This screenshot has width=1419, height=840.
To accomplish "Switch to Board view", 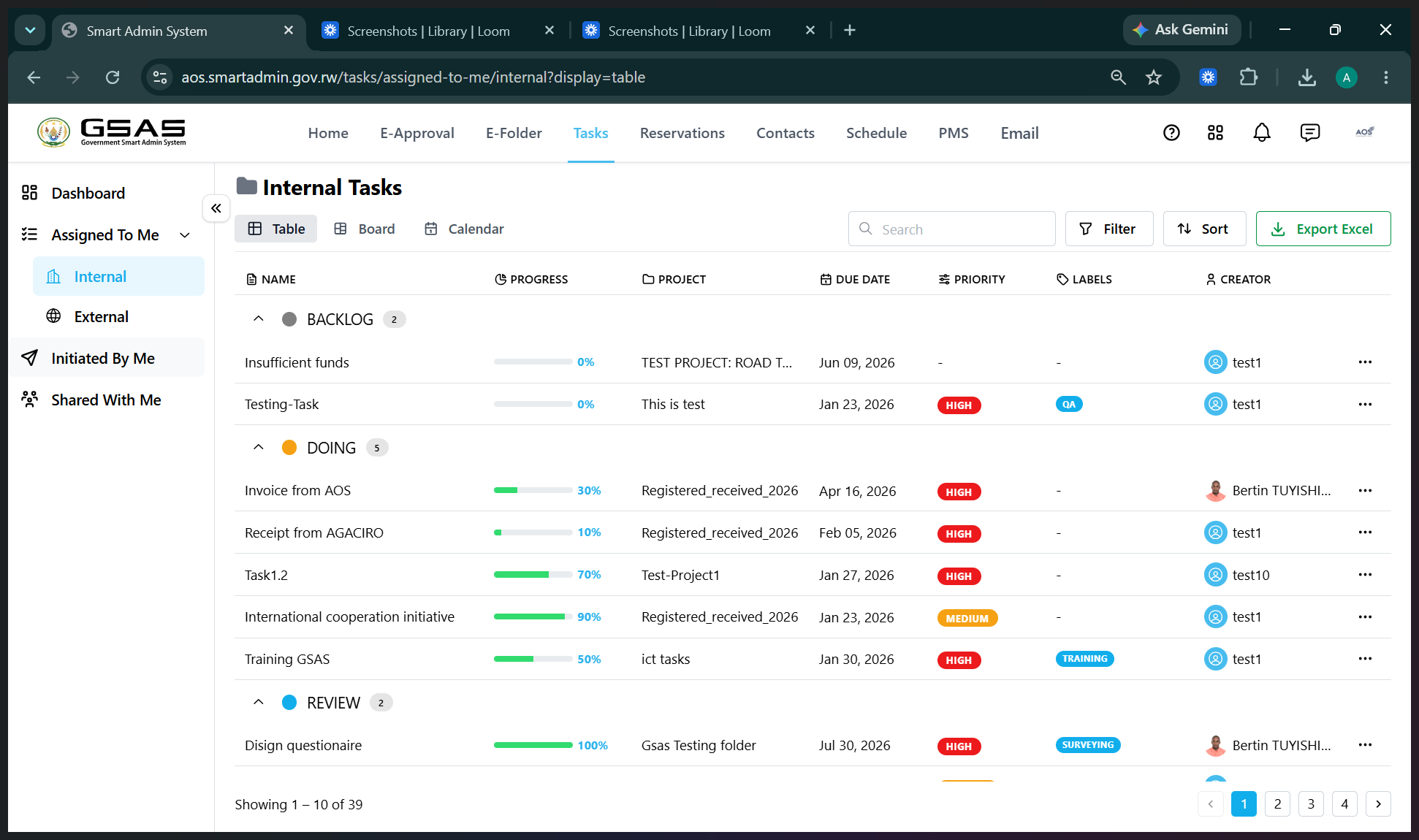I will (365, 229).
